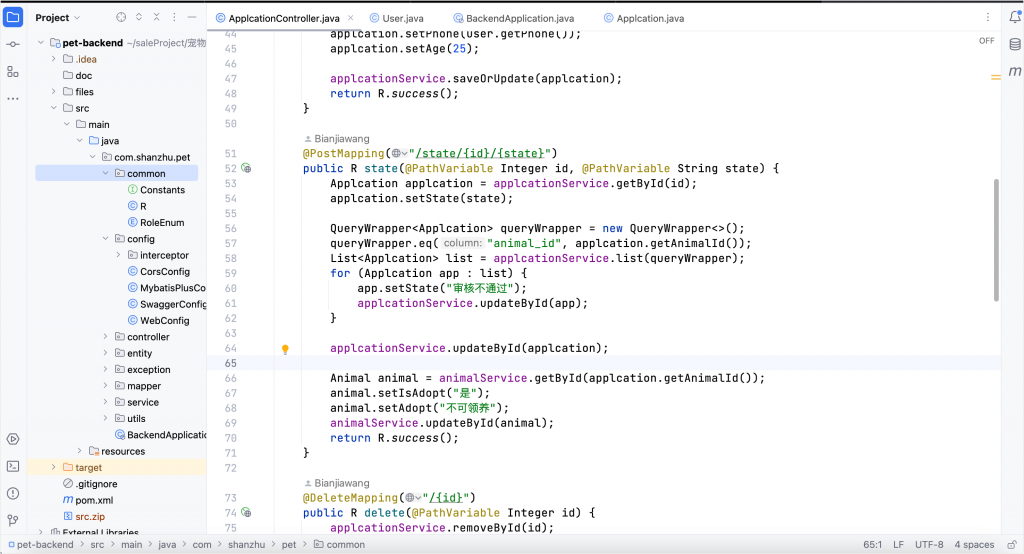This screenshot has width=1024, height=554.
Task: Open the Commit tool window
Action: [13, 45]
